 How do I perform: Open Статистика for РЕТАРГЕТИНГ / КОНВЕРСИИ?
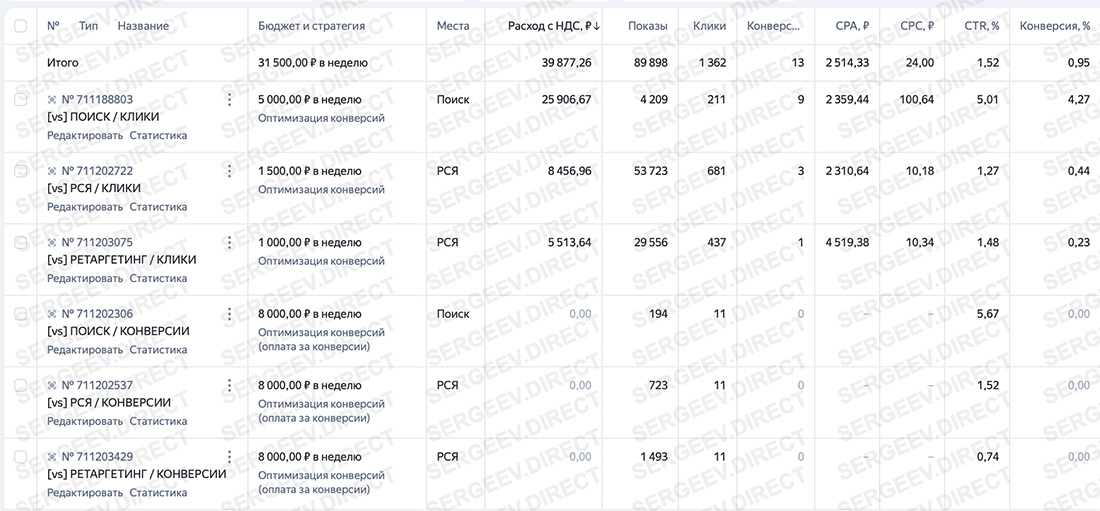point(159,493)
